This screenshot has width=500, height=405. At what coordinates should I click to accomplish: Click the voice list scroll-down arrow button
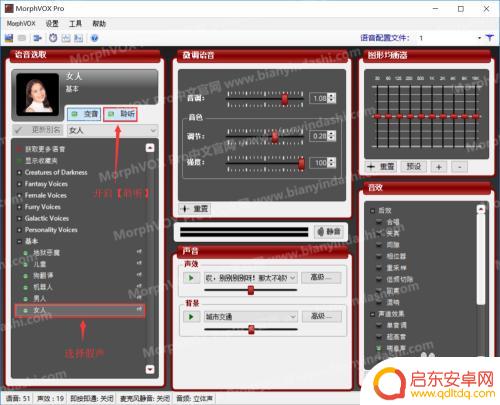(x=150, y=369)
